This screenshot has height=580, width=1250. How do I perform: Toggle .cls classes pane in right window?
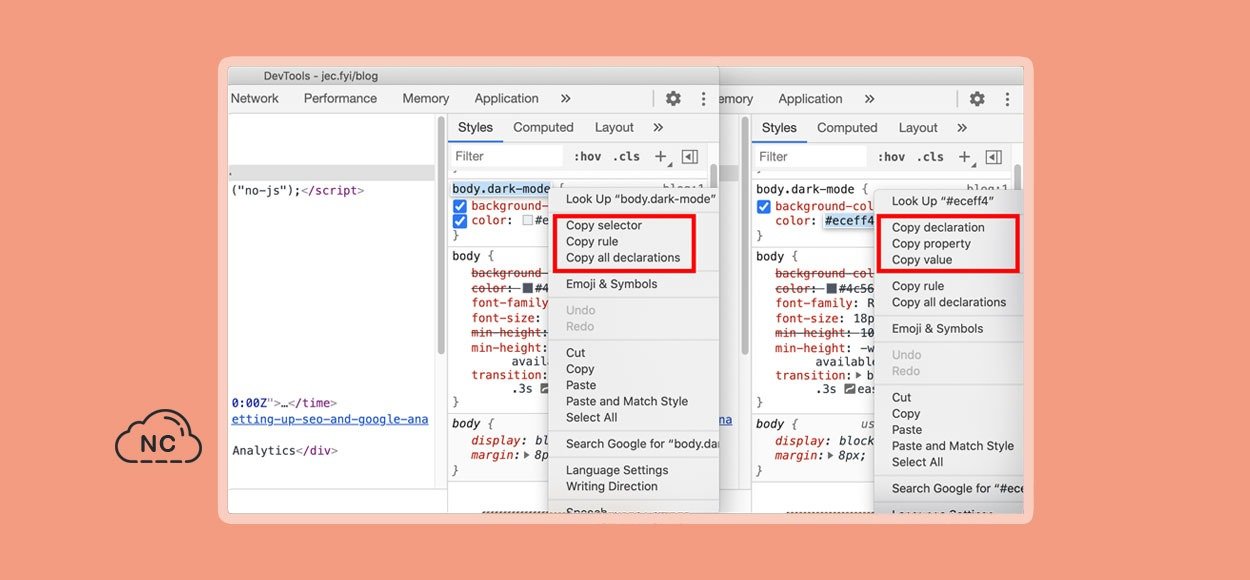point(930,156)
